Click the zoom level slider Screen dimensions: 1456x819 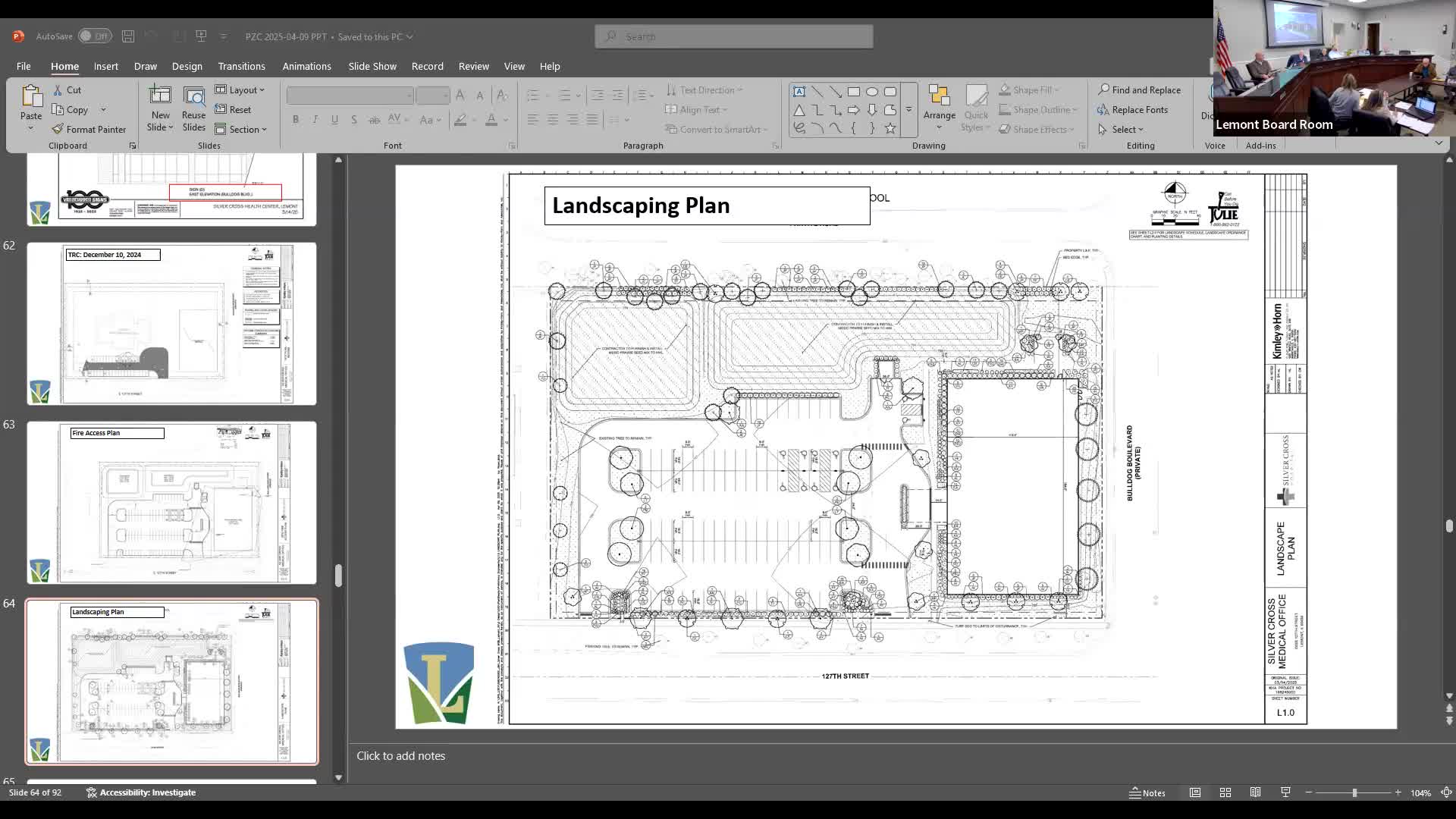pos(1354,792)
